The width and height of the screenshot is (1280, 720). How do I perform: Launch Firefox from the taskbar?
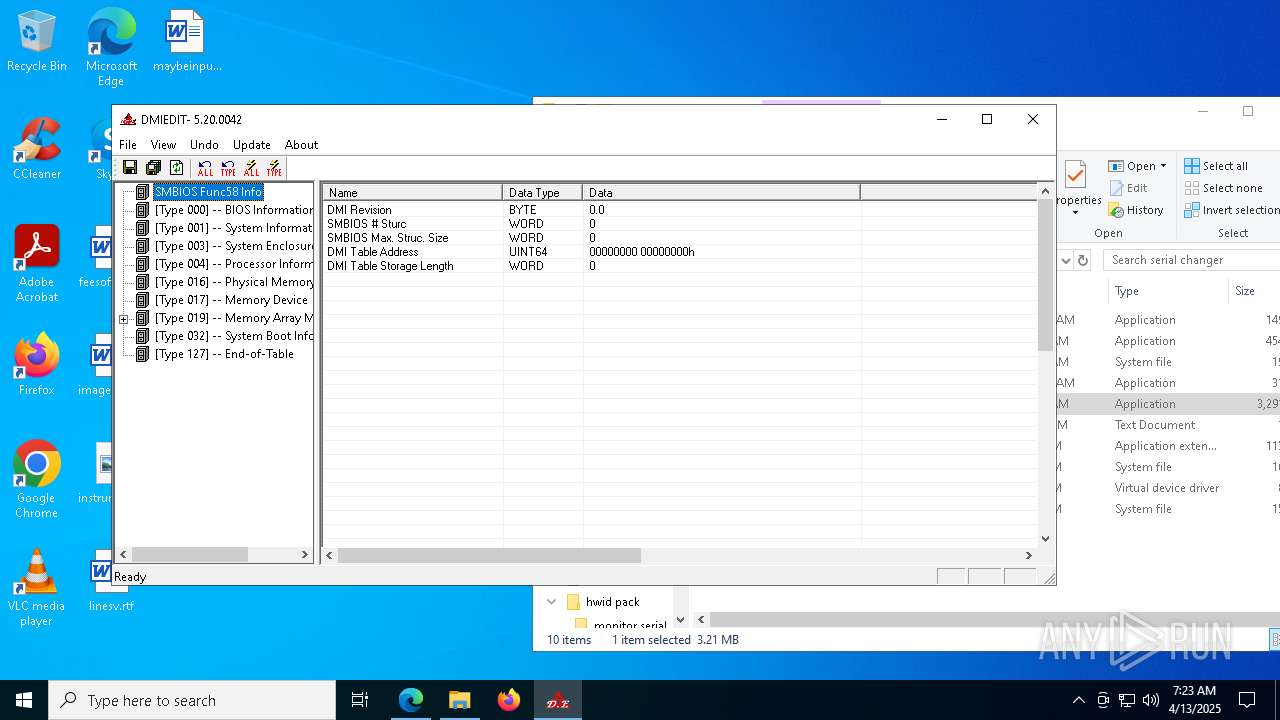[x=509, y=700]
